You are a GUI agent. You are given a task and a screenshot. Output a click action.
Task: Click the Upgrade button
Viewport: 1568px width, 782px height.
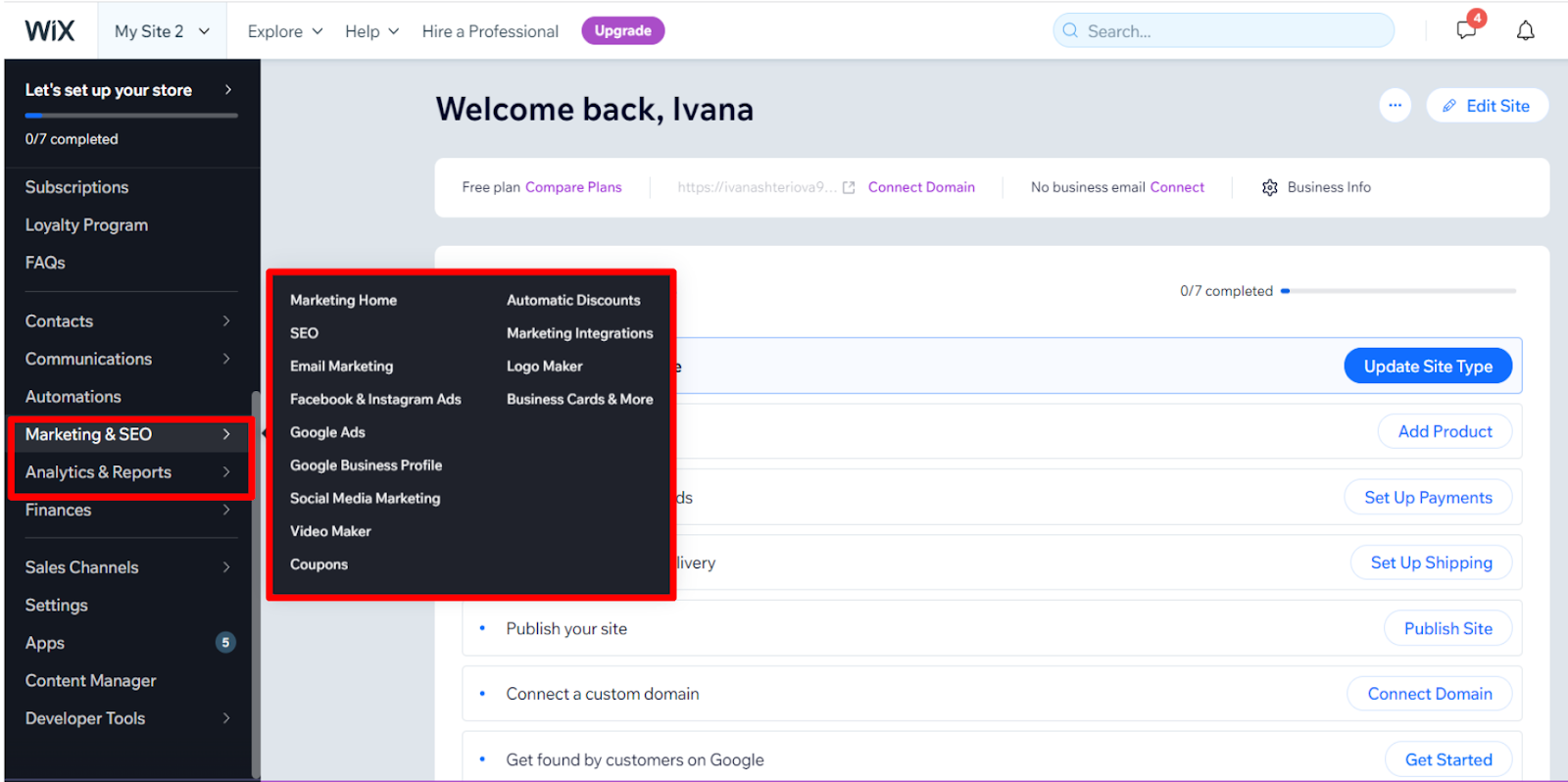(x=623, y=31)
